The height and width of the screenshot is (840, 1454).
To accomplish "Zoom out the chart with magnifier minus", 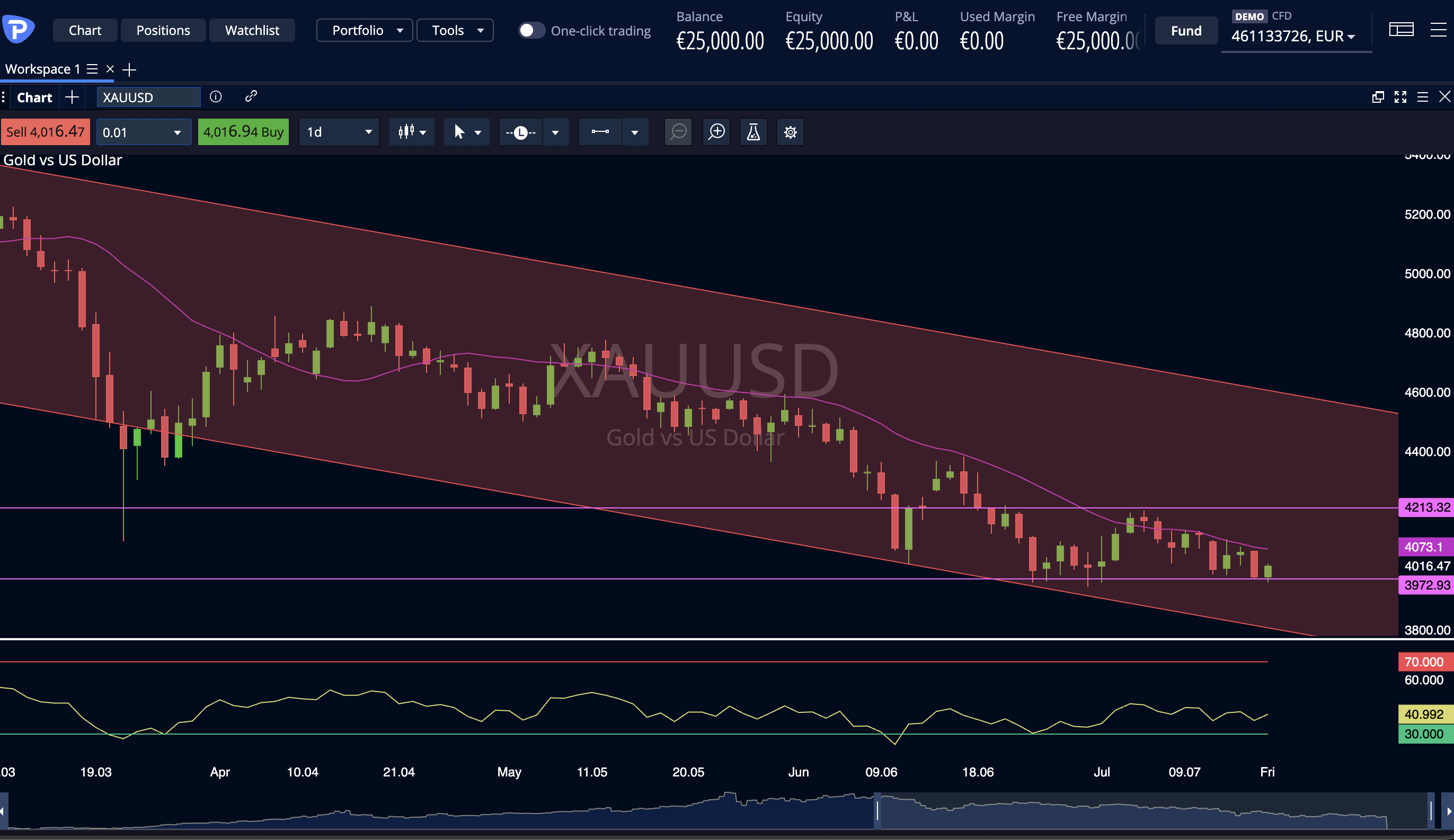I will (678, 132).
